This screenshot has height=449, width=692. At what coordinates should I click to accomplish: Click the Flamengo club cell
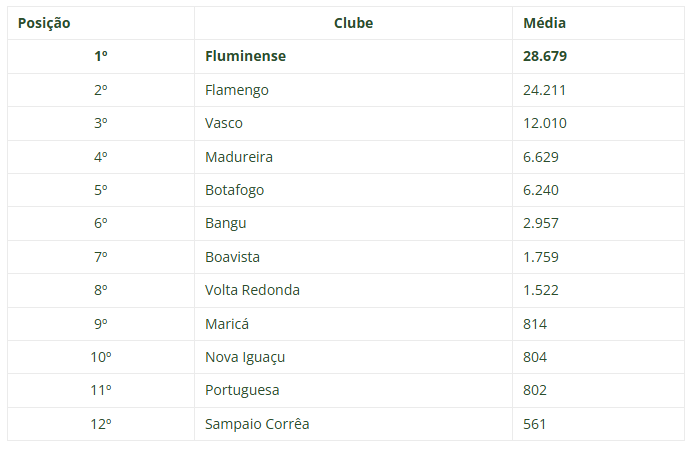[x=236, y=90]
